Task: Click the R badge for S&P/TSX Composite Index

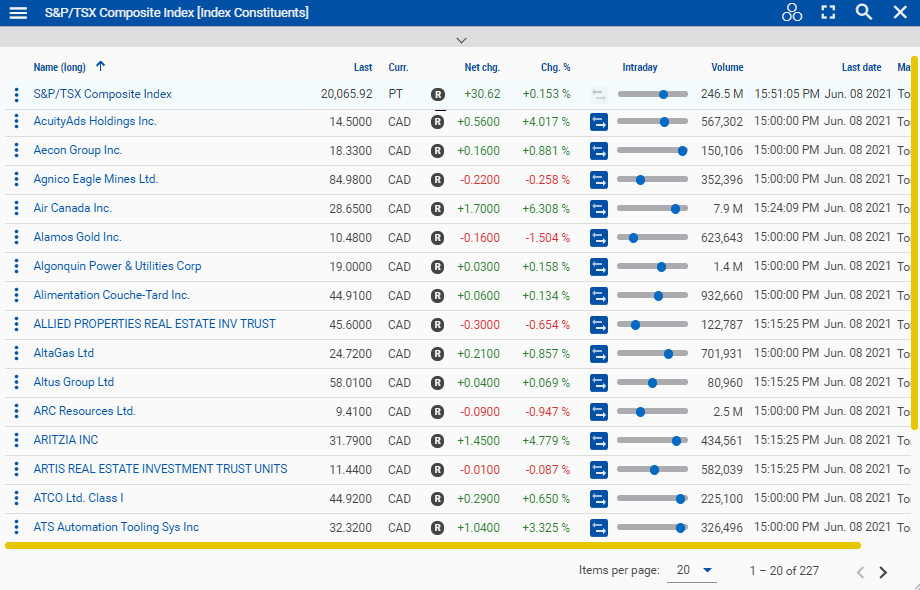Action: click(x=437, y=94)
